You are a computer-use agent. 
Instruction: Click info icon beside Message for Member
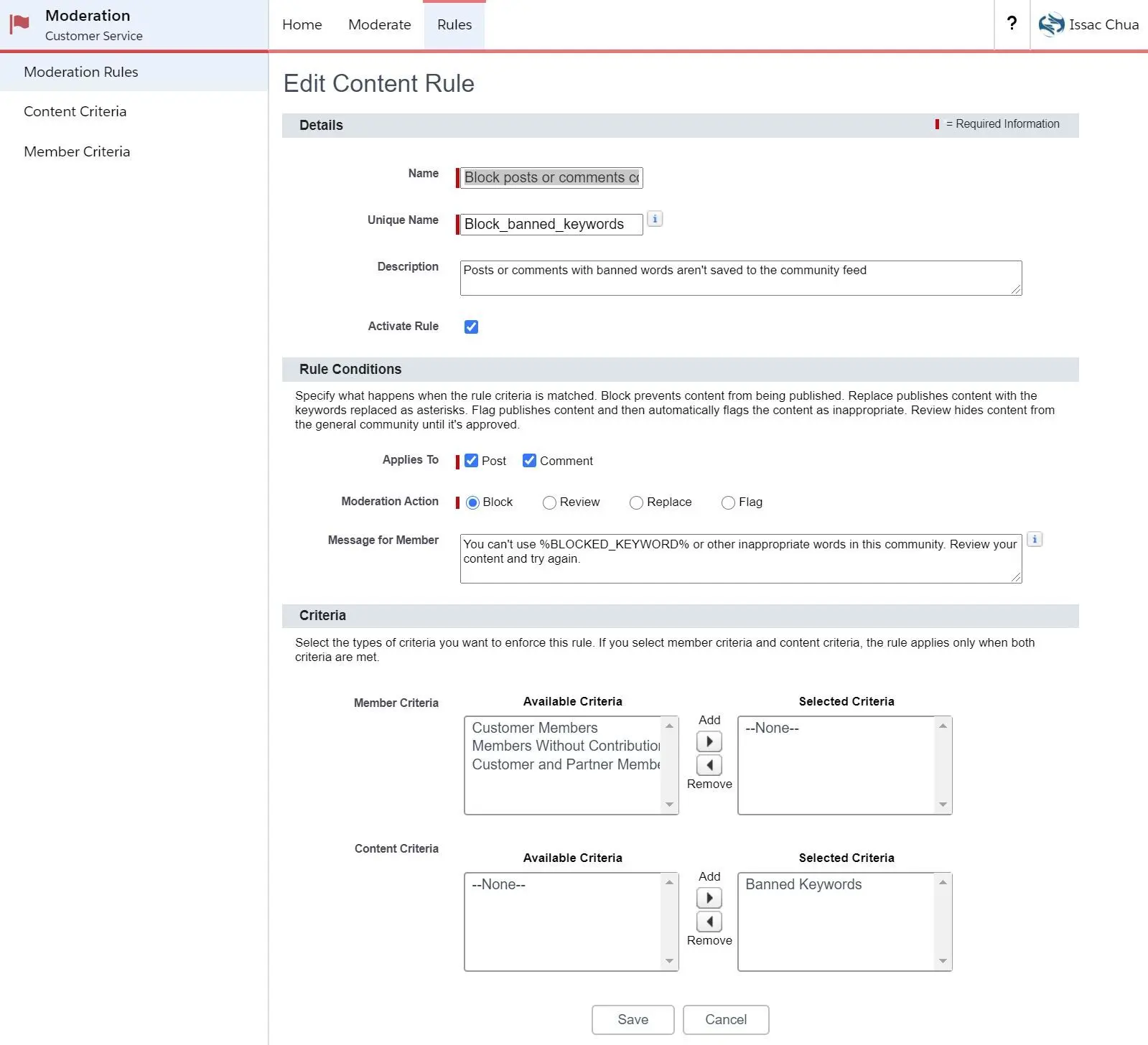pyautogui.click(x=1035, y=539)
